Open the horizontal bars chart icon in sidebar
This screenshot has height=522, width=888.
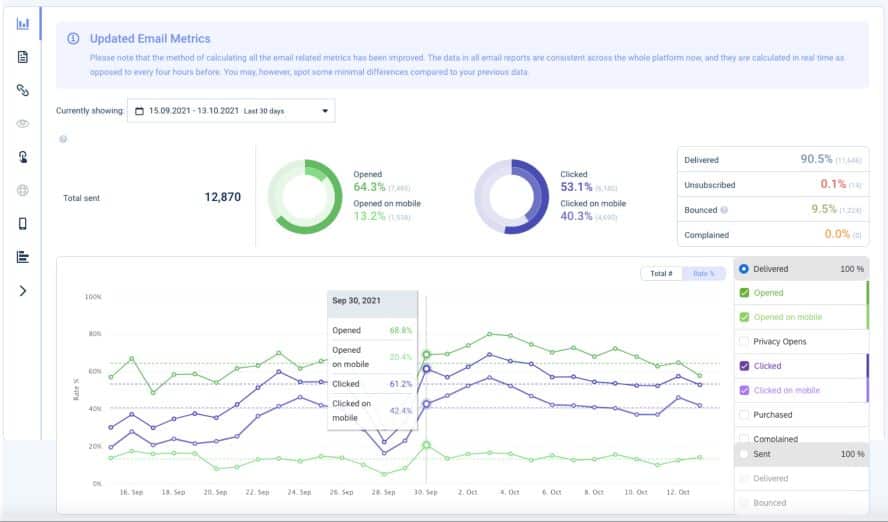[x=23, y=257]
